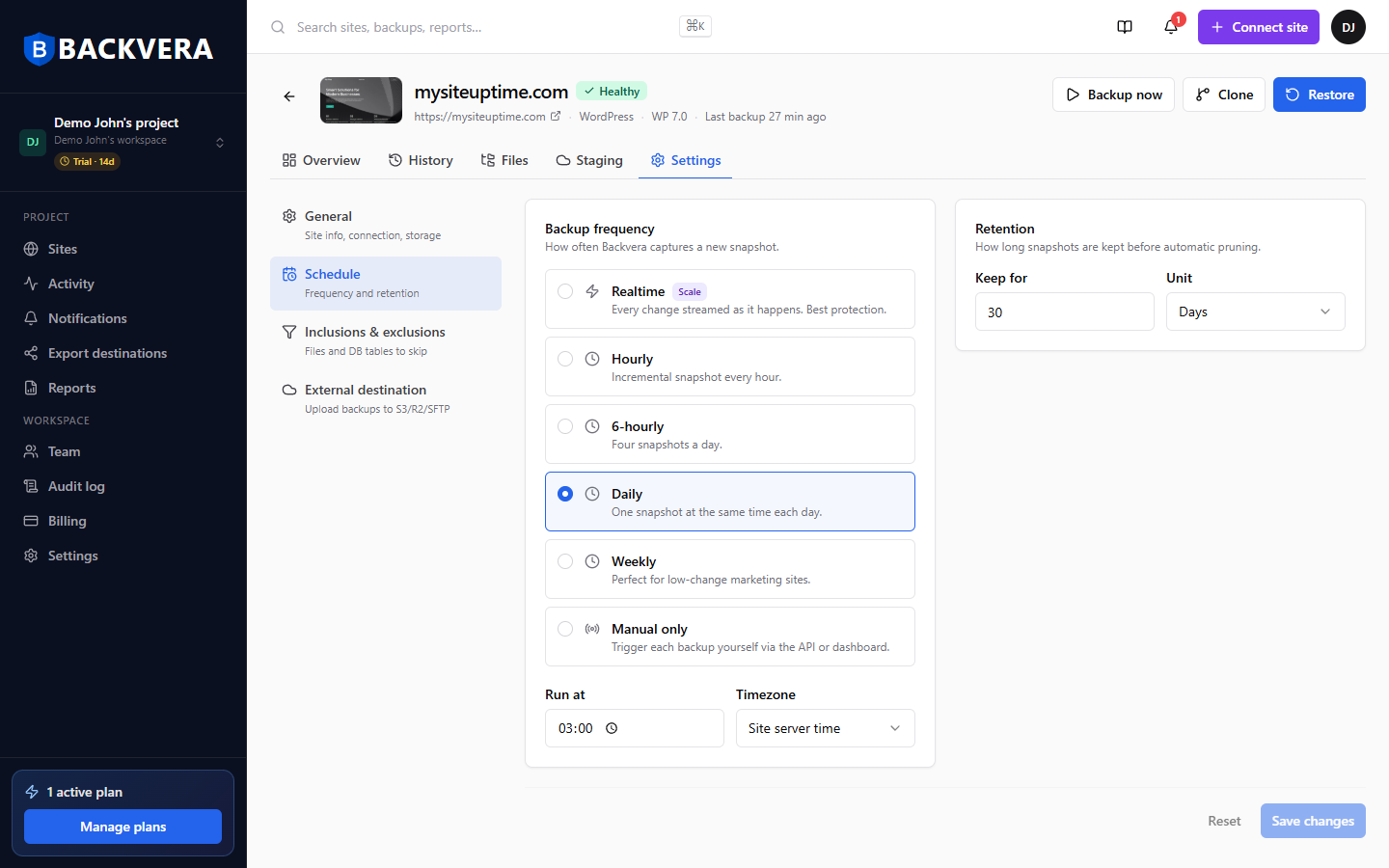1389x868 pixels.
Task: Open the retention Unit dropdown
Action: [1256, 312]
